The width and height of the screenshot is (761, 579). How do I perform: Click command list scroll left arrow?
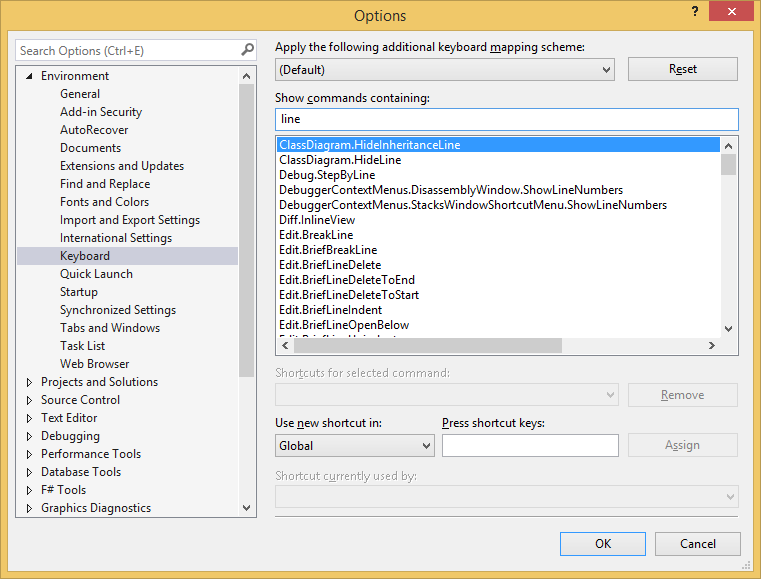[285, 346]
